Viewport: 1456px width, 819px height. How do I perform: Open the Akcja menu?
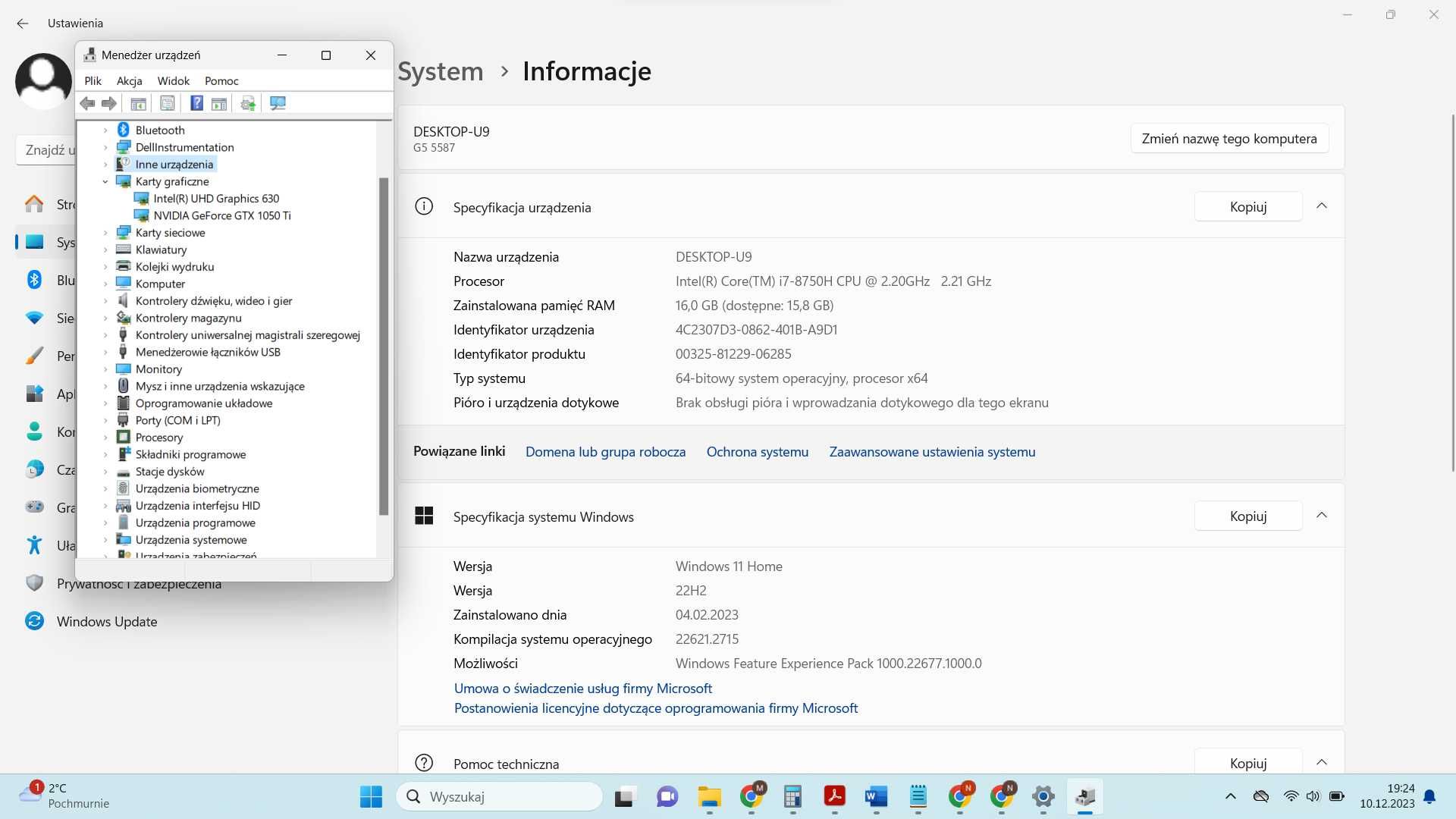point(129,80)
